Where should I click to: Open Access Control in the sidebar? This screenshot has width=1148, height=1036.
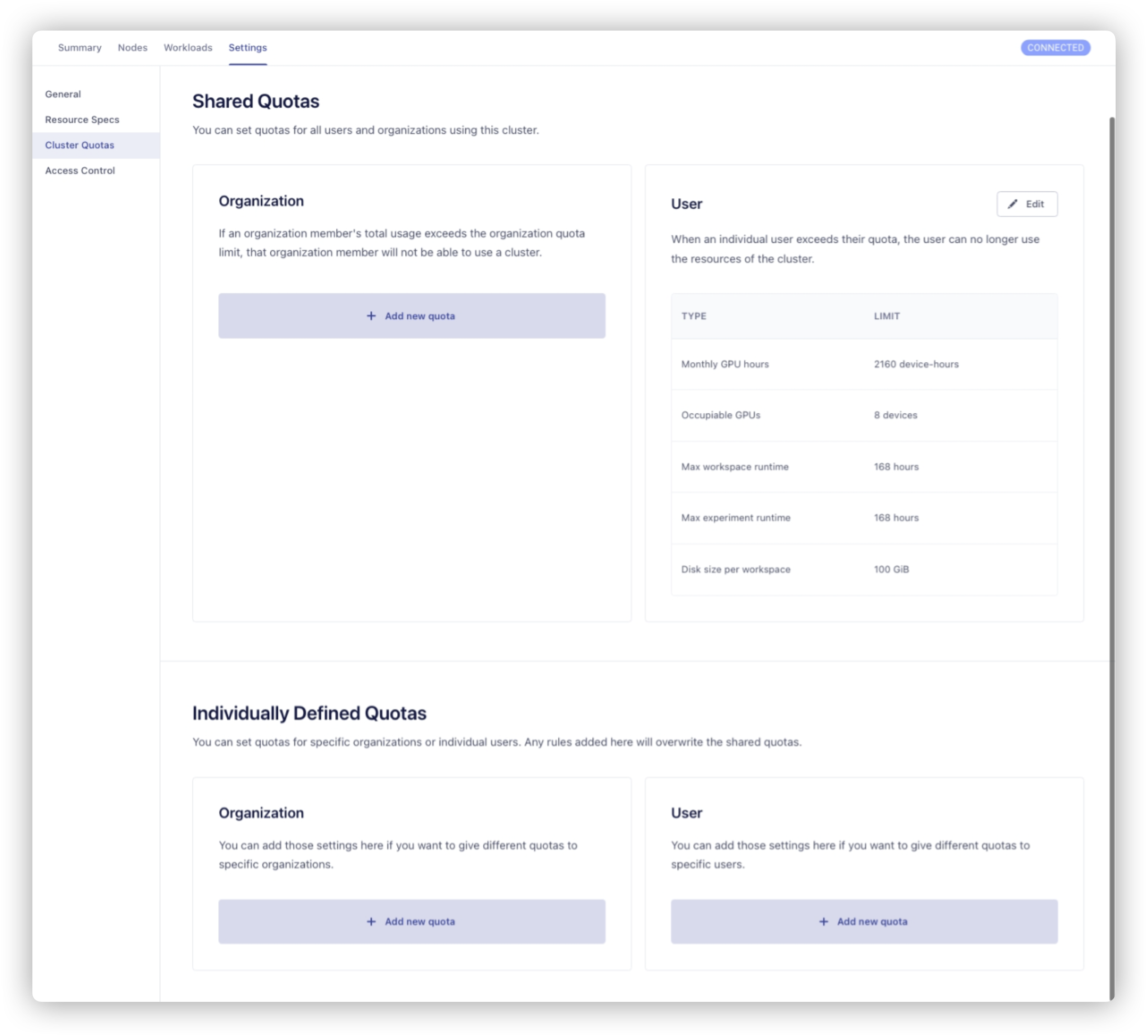80,171
